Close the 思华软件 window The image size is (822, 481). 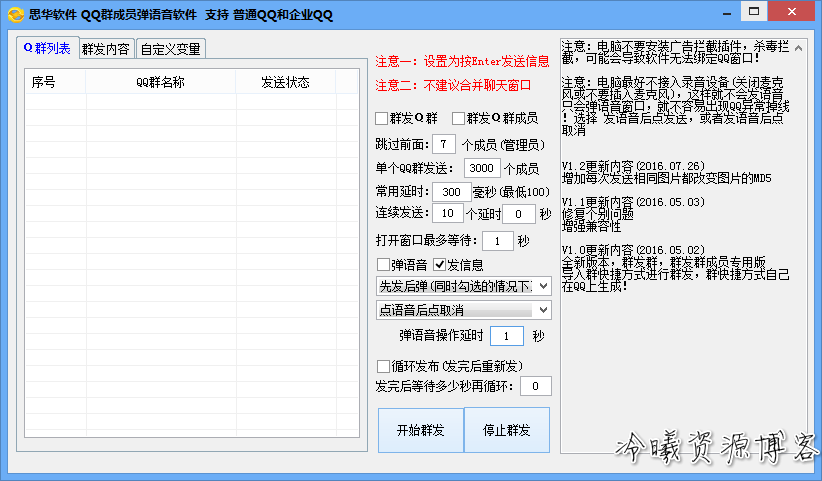click(x=792, y=12)
